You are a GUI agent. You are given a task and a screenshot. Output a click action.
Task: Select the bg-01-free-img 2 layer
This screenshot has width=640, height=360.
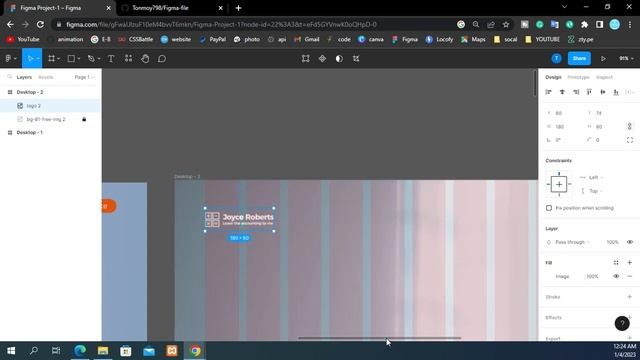46,119
